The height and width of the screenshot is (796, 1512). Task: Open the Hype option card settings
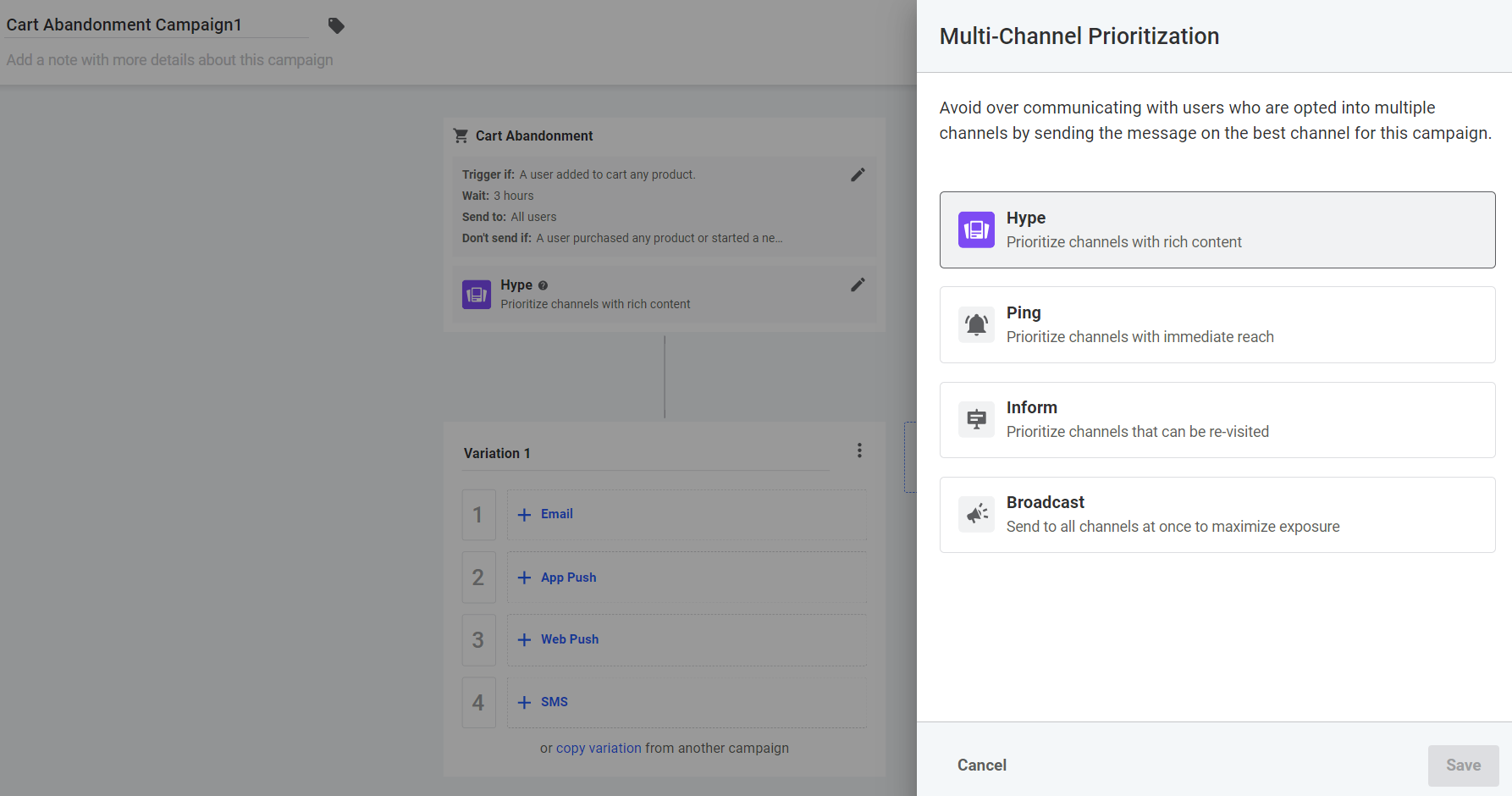pyautogui.click(x=1217, y=229)
